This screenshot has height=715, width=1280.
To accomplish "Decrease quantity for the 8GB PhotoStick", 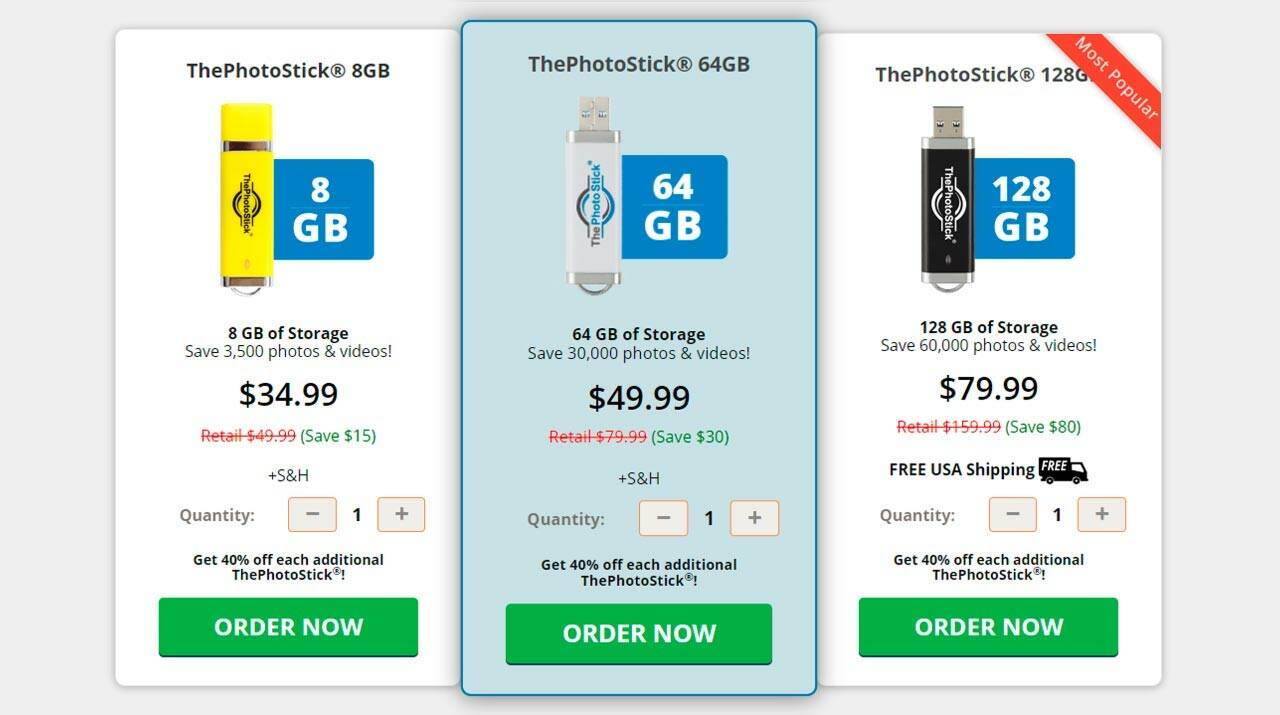I will click(x=313, y=515).
